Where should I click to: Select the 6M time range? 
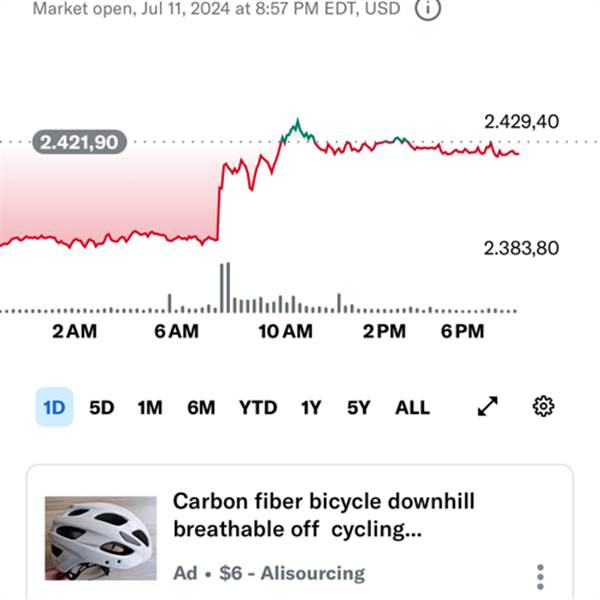click(201, 408)
